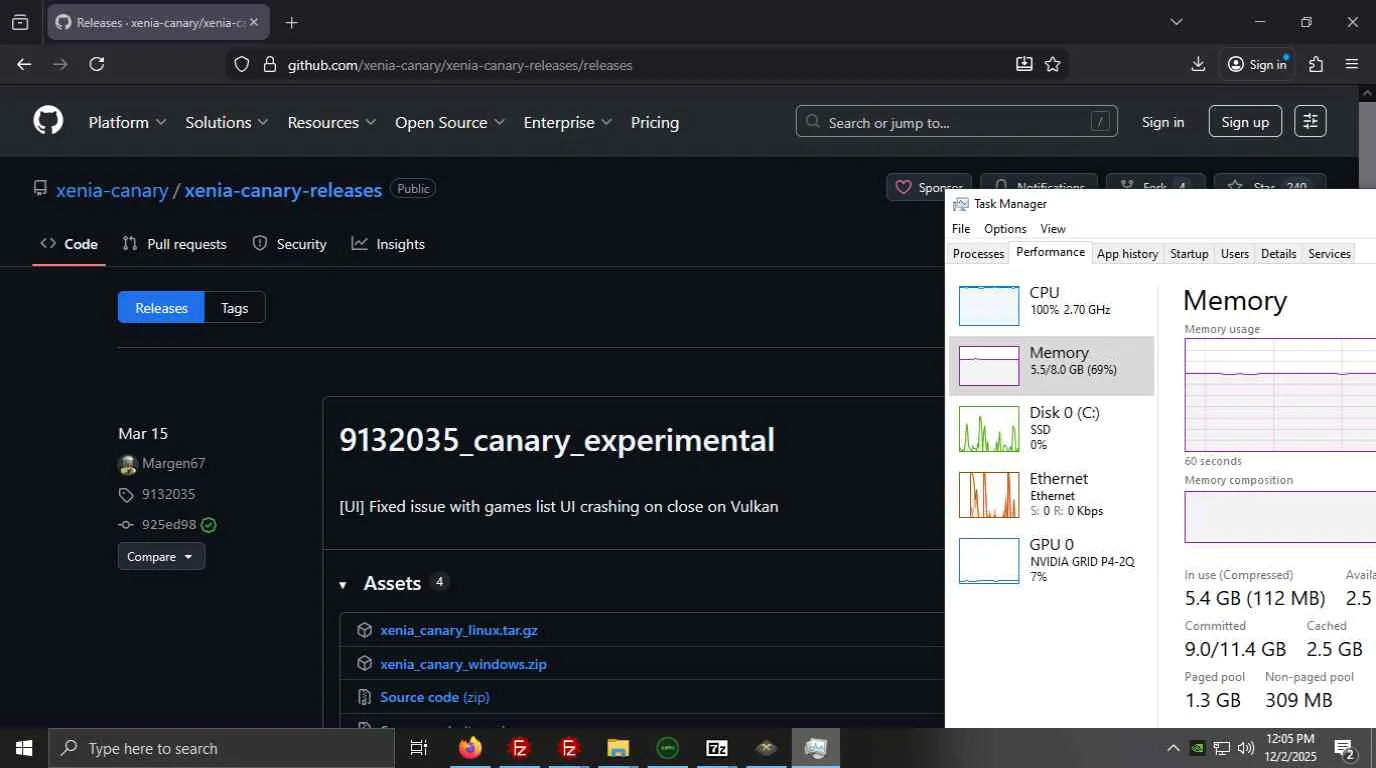This screenshot has width=1376, height=768.
Task: Click the Sponsor heart button
Action: point(928,187)
